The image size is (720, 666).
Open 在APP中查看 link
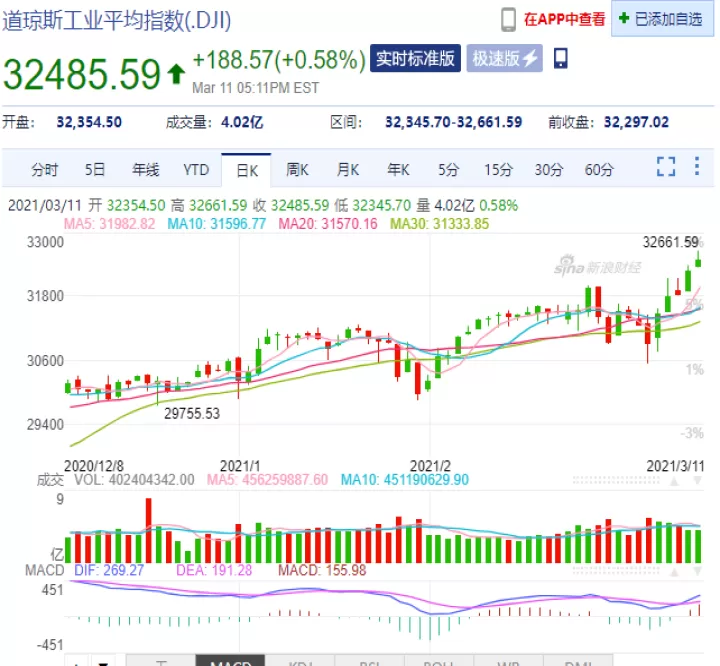tap(564, 19)
